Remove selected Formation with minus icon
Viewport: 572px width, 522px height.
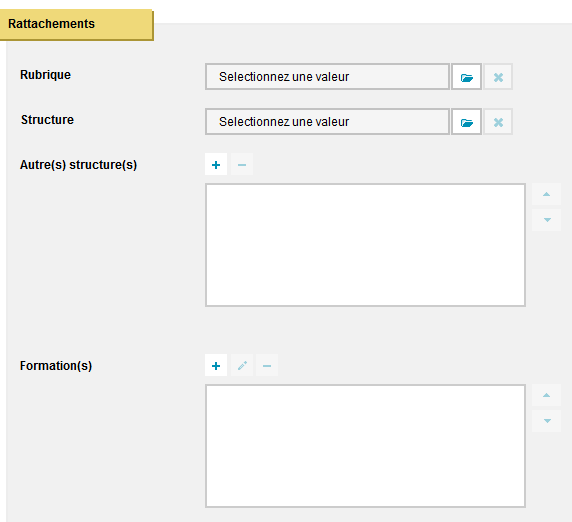(267, 365)
